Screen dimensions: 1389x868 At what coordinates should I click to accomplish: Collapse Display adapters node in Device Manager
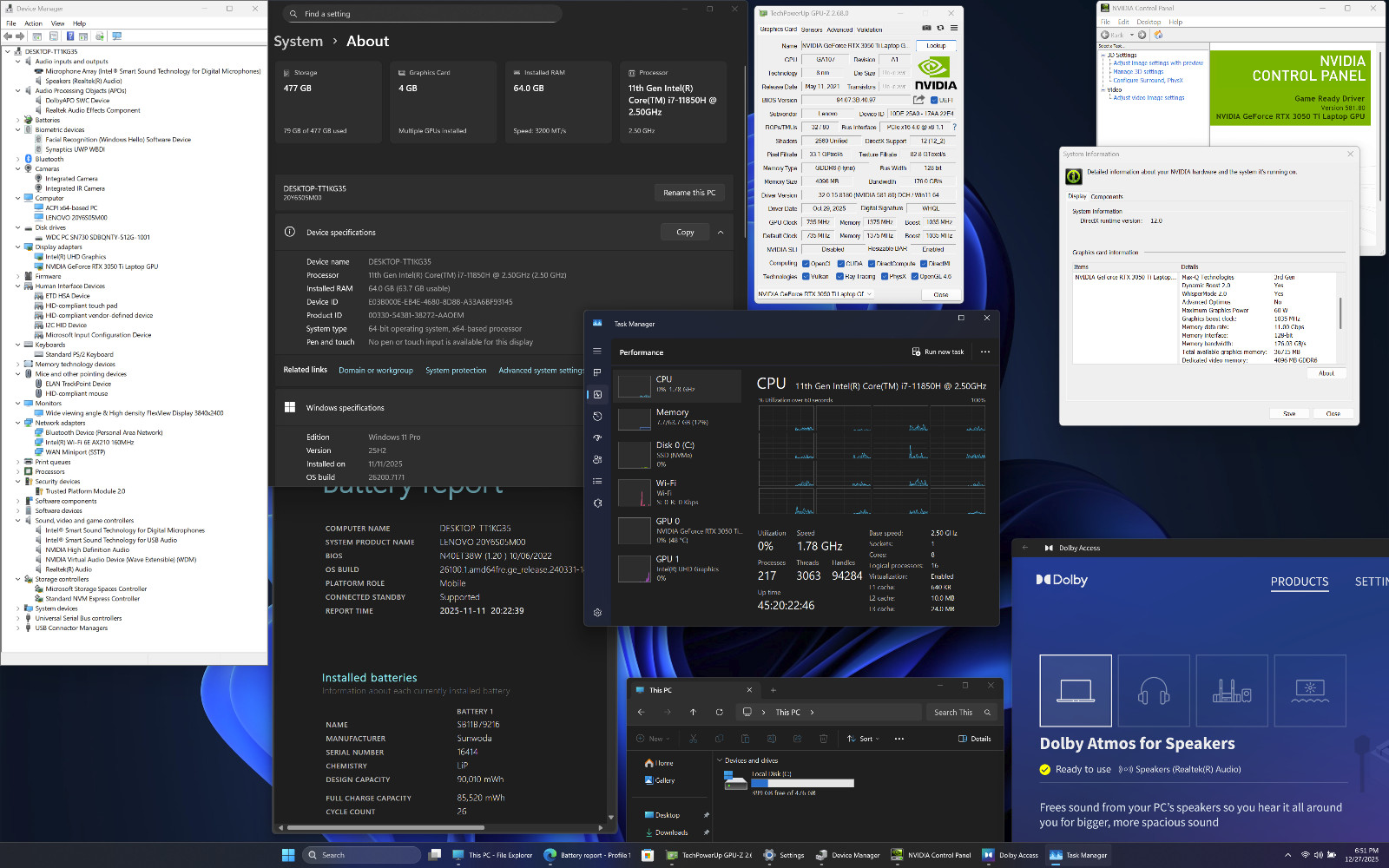[x=17, y=247]
